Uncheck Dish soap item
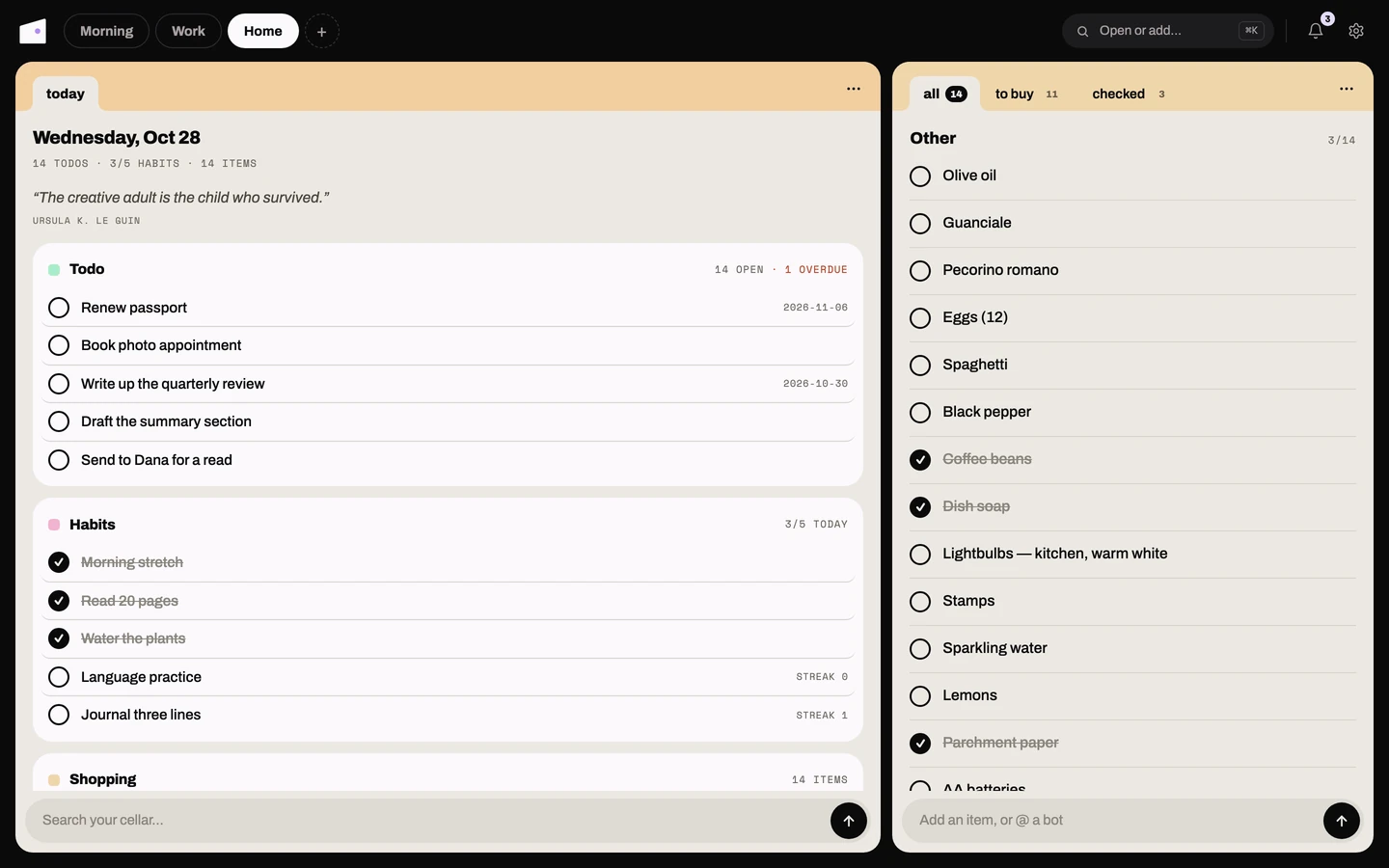Image resolution: width=1389 pixels, height=868 pixels. coord(920,507)
